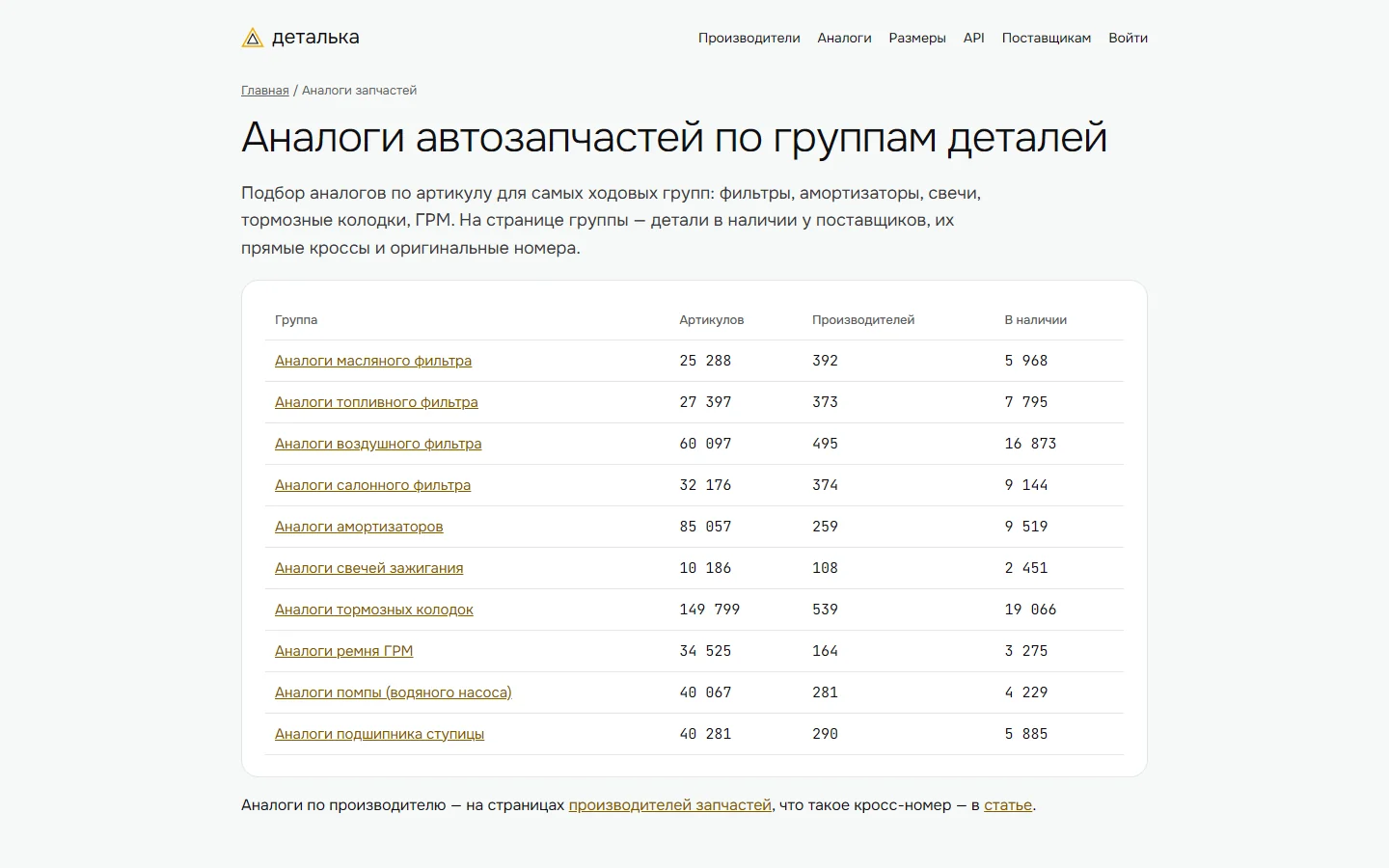Select the 16 873 in-stock value

click(1030, 444)
